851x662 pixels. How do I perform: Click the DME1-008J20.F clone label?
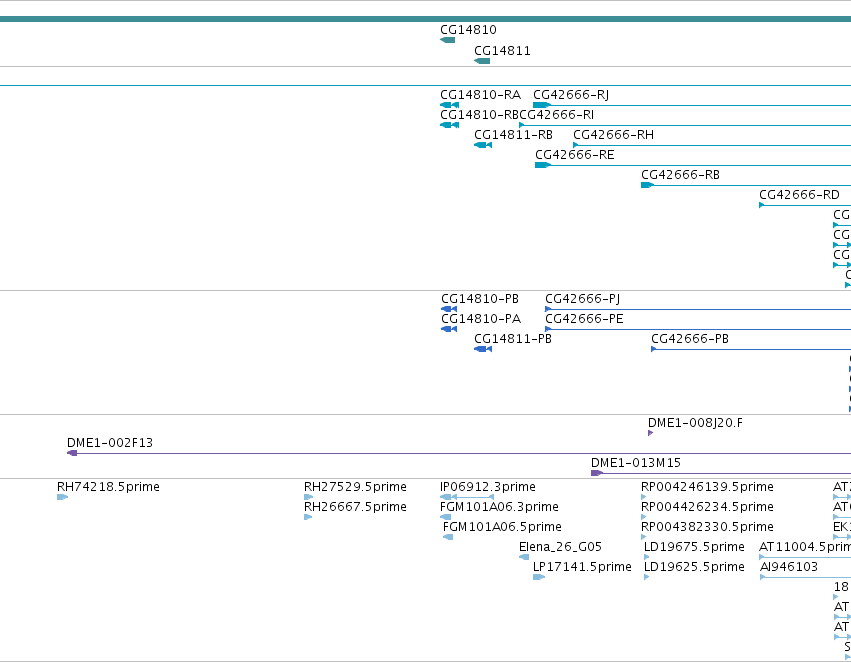[x=695, y=423]
